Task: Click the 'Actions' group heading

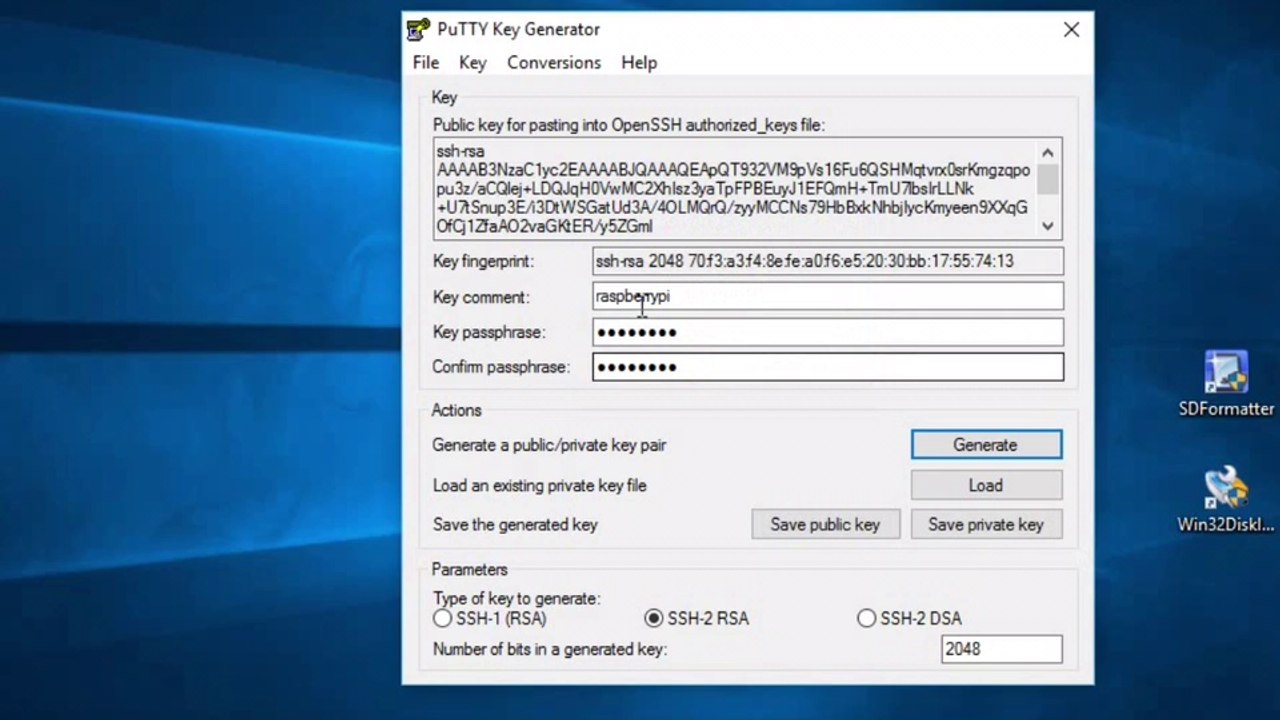Action: [x=456, y=410]
